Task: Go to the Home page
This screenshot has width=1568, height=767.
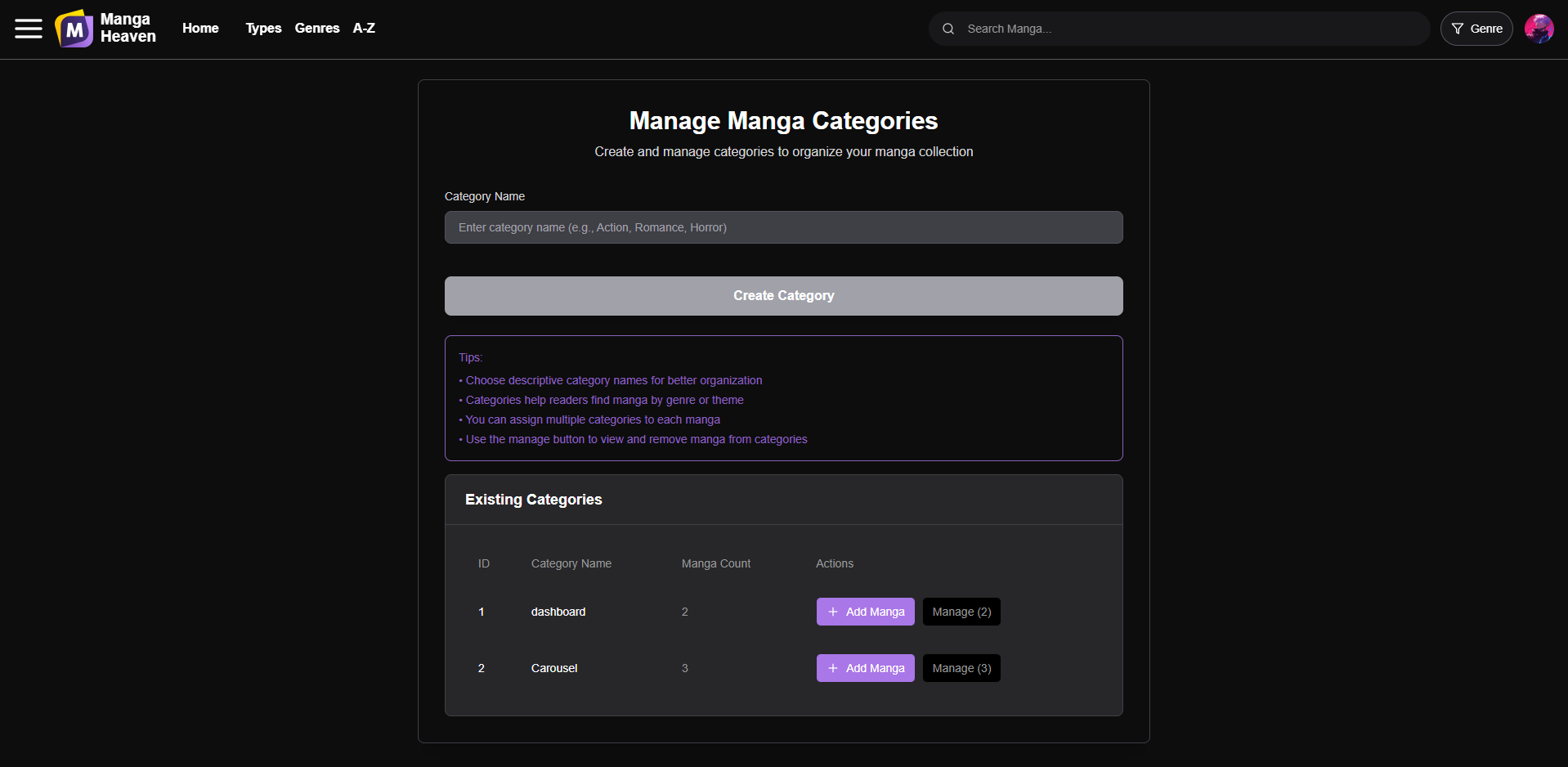Action: pos(200,28)
